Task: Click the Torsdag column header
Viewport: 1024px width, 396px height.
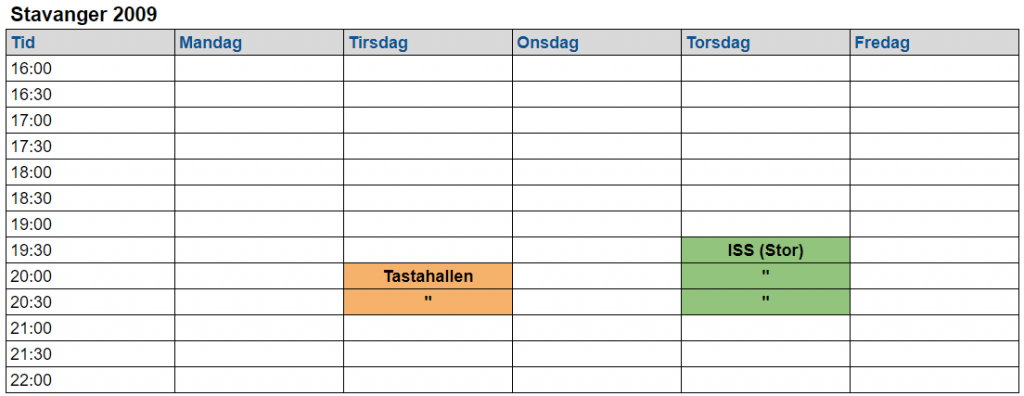Action: tap(765, 42)
